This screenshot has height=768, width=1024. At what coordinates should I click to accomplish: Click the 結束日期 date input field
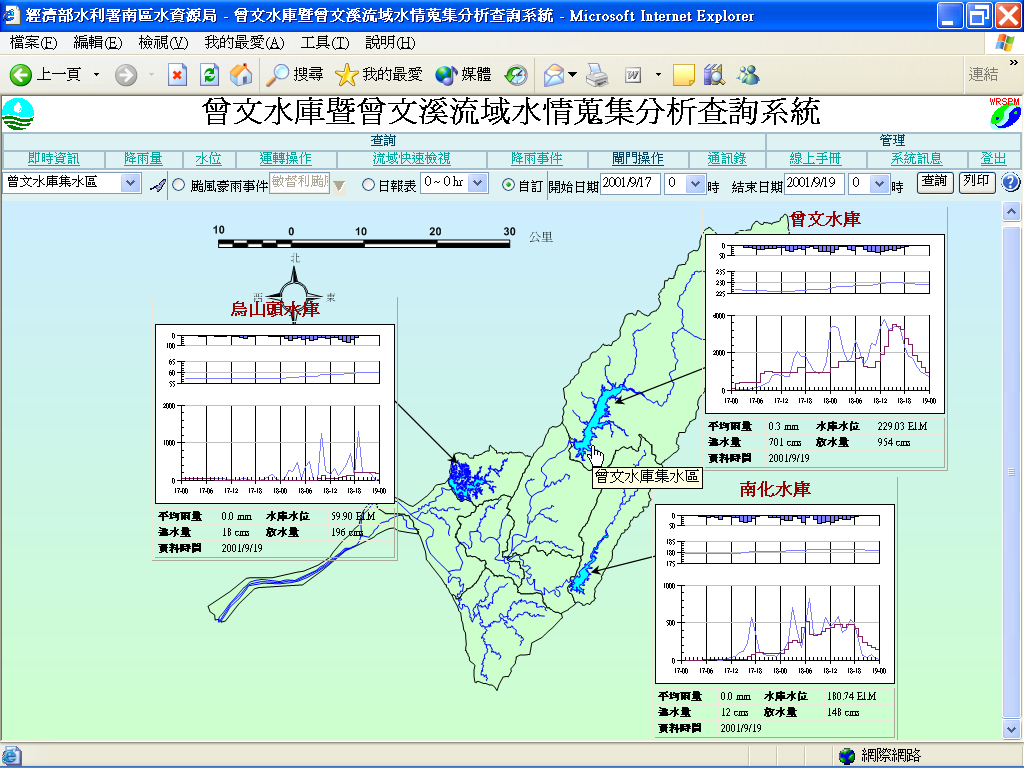pyautogui.click(x=814, y=184)
